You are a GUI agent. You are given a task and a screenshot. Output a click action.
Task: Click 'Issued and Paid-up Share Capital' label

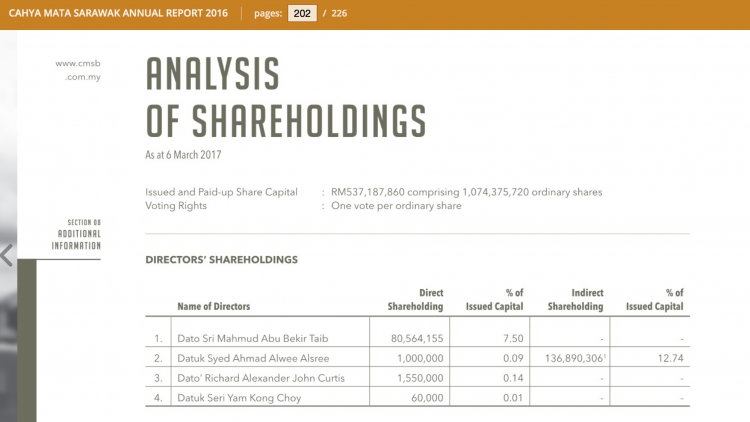(221, 192)
